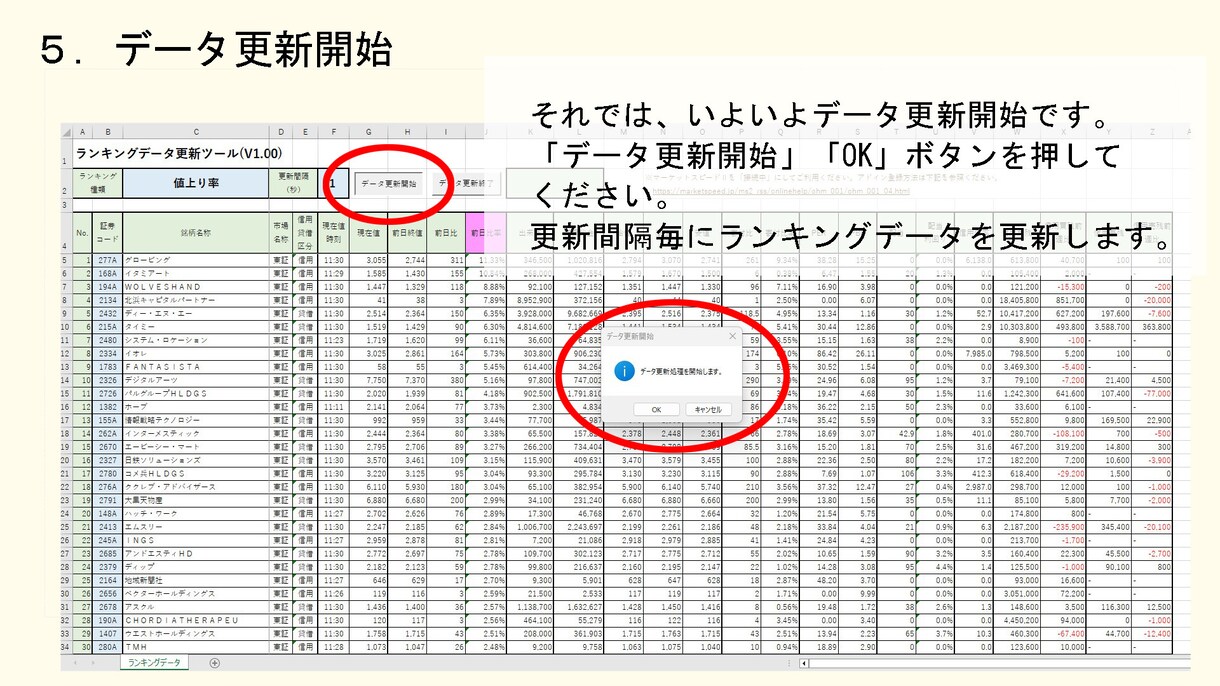Viewport: 1220px width, 686px height.
Task: Select the cell システム・ロケーション
Action: (196, 339)
